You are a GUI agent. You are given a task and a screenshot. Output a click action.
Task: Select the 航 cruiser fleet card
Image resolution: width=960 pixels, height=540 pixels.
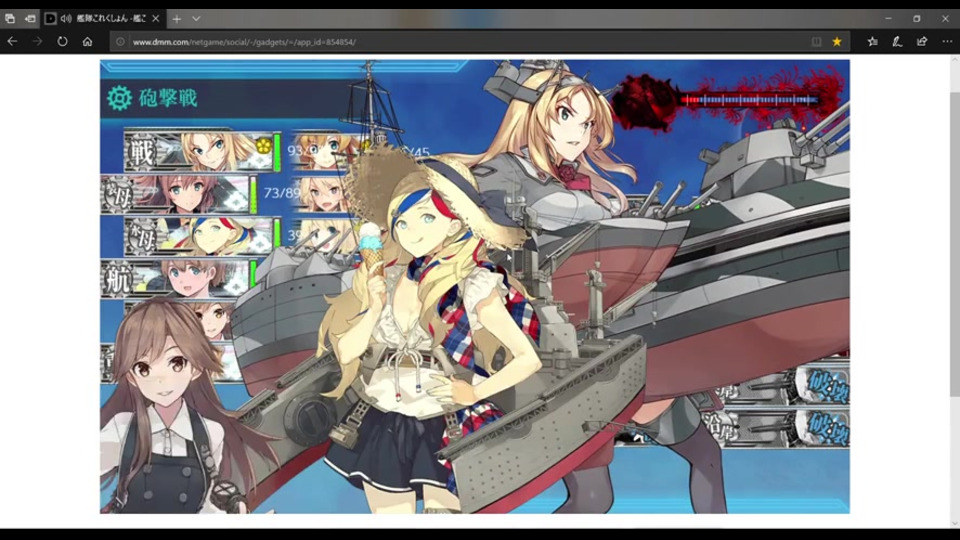(179, 278)
